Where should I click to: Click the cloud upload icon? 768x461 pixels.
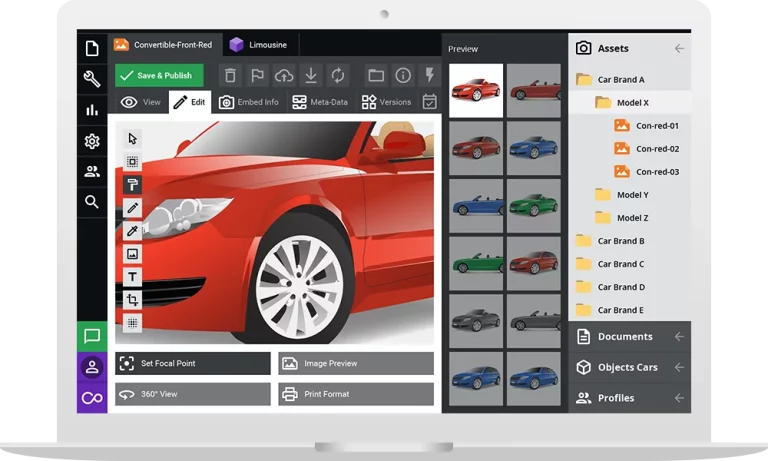(x=284, y=75)
